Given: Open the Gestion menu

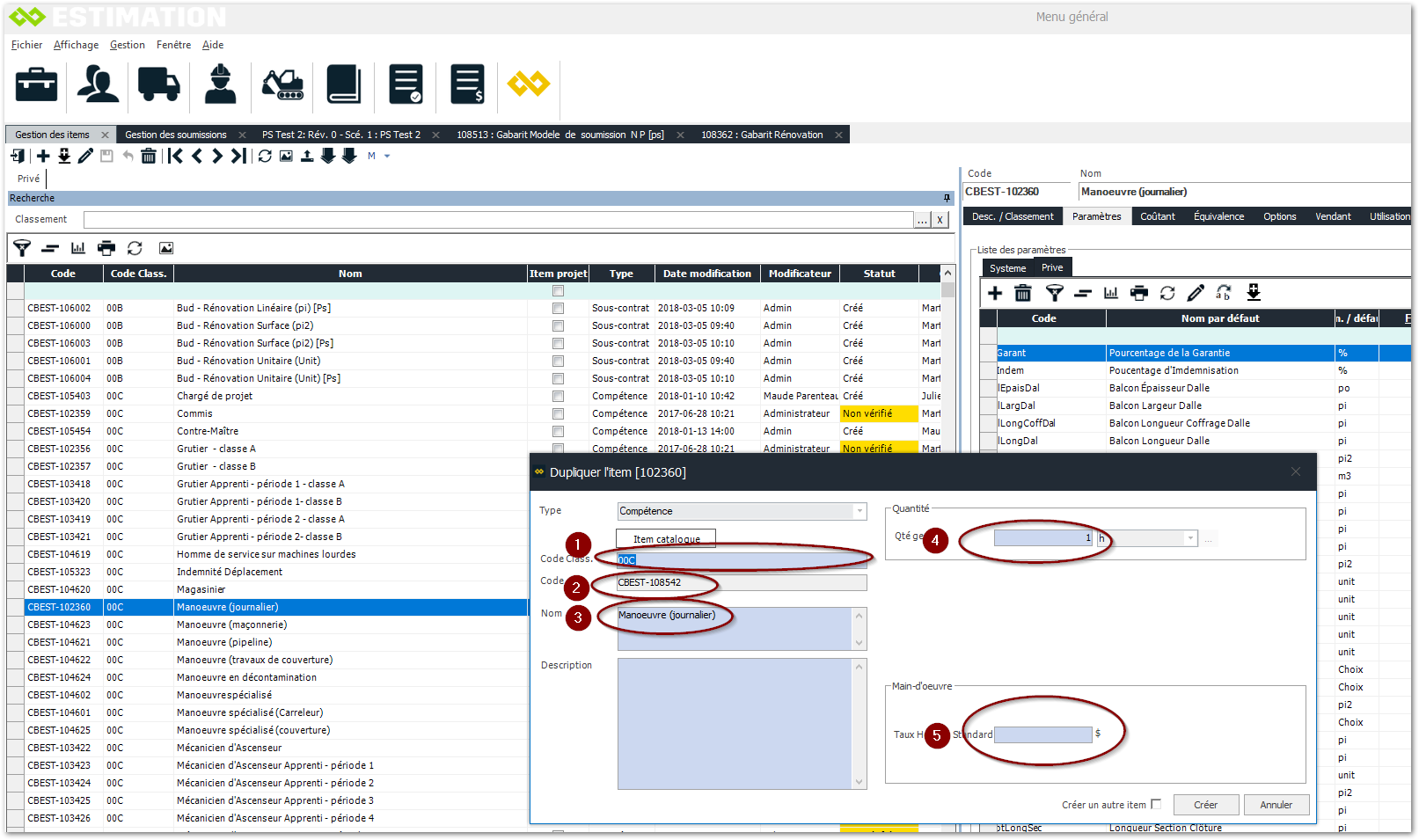Looking at the screenshot, I should tap(127, 45).
